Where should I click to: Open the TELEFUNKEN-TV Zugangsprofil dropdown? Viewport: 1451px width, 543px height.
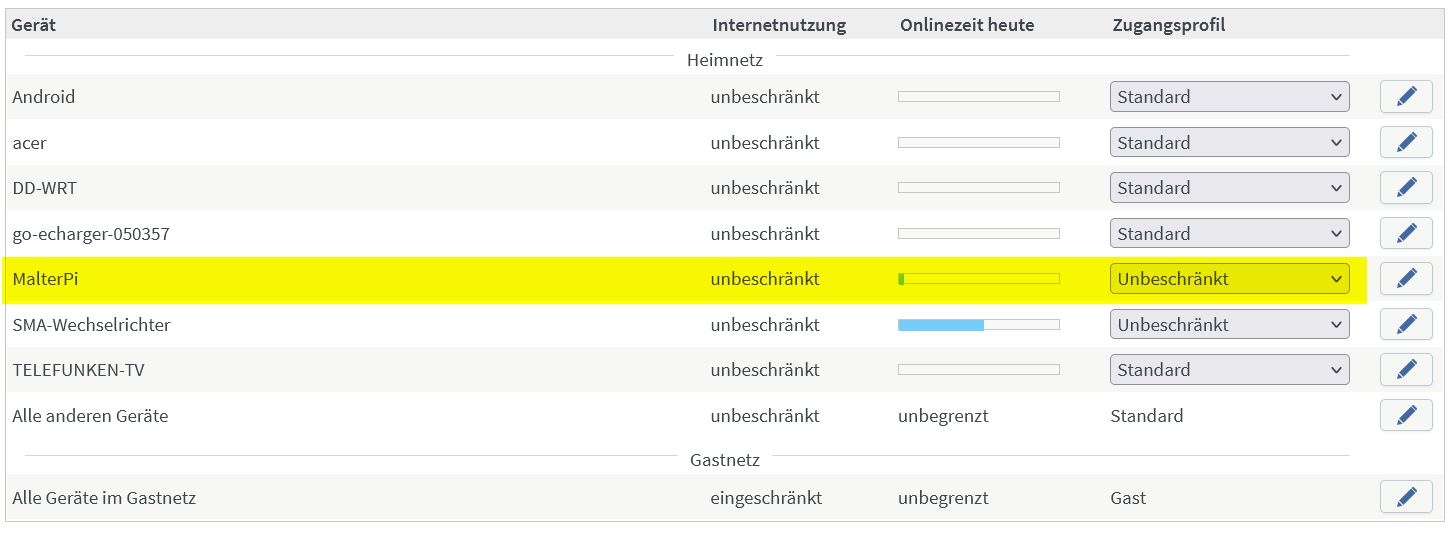click(x=1229, y=369)
